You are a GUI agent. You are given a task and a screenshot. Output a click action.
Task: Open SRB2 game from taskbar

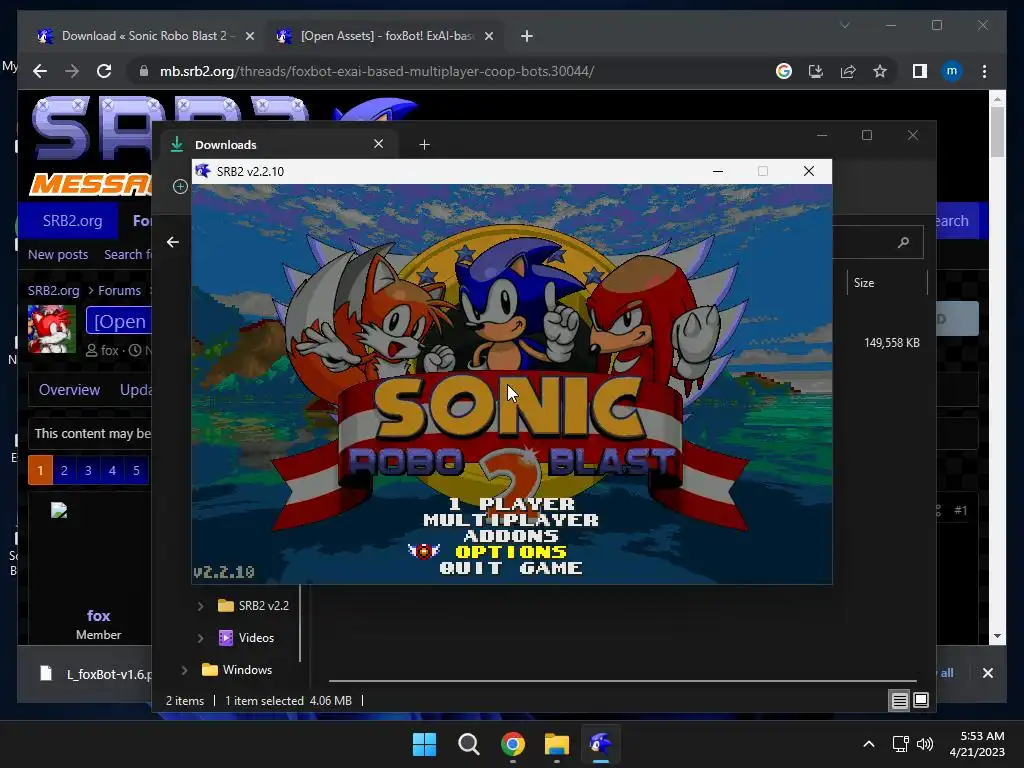(x=600, y=744)
